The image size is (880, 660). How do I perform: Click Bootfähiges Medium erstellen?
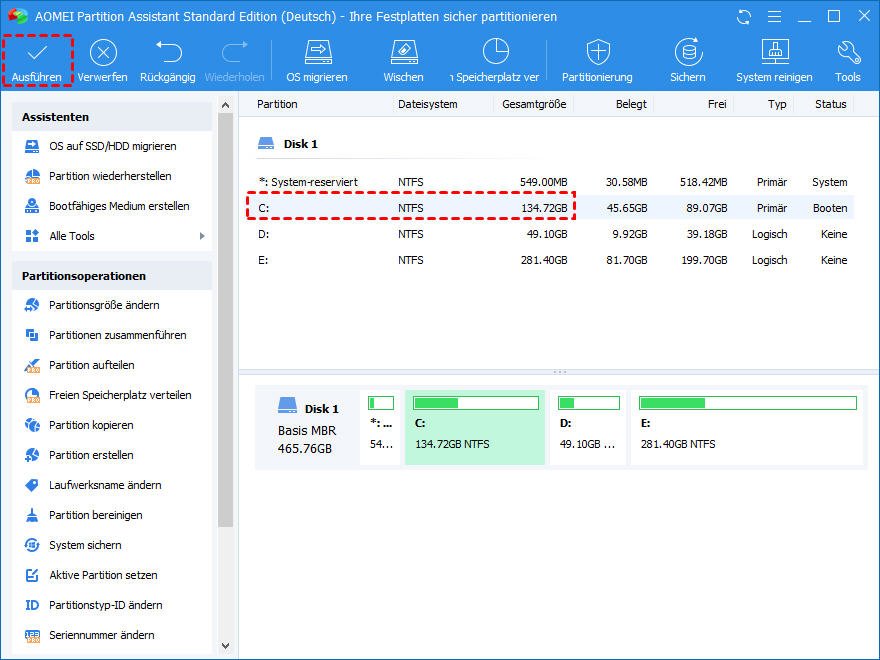pyautogui.click(x=119, y=206)
